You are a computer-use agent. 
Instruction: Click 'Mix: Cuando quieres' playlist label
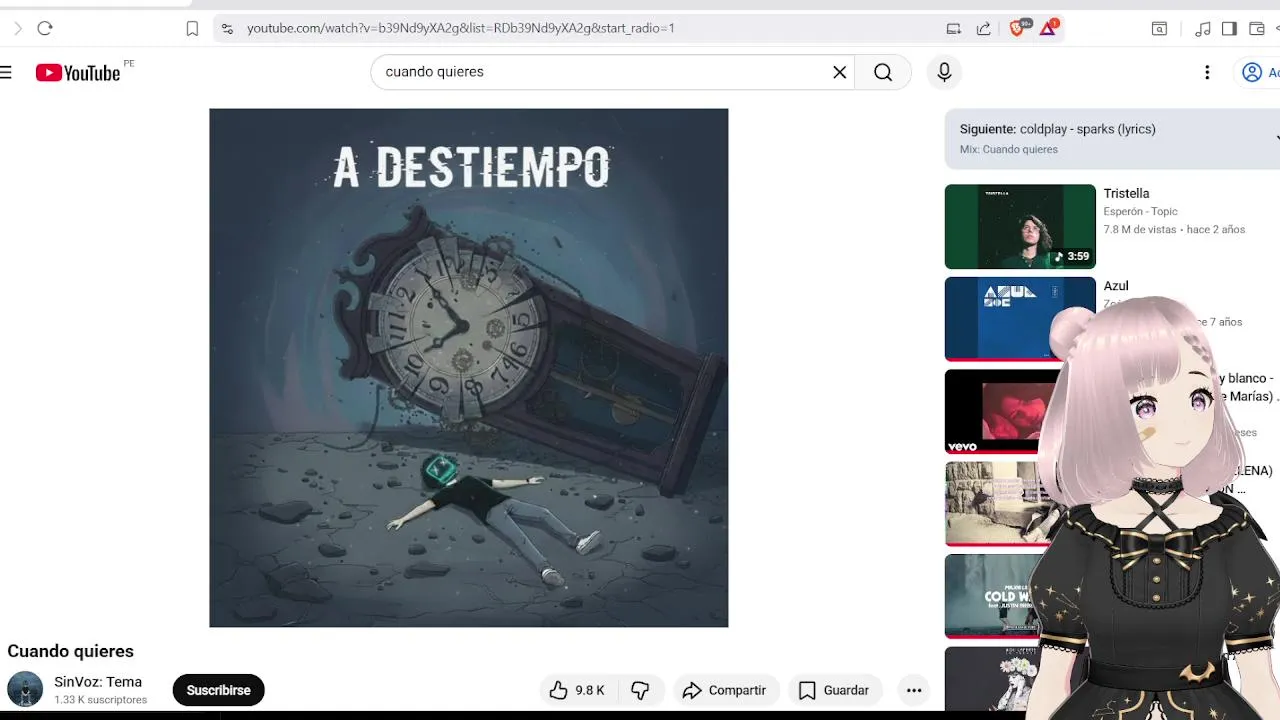click(1009, 149)
